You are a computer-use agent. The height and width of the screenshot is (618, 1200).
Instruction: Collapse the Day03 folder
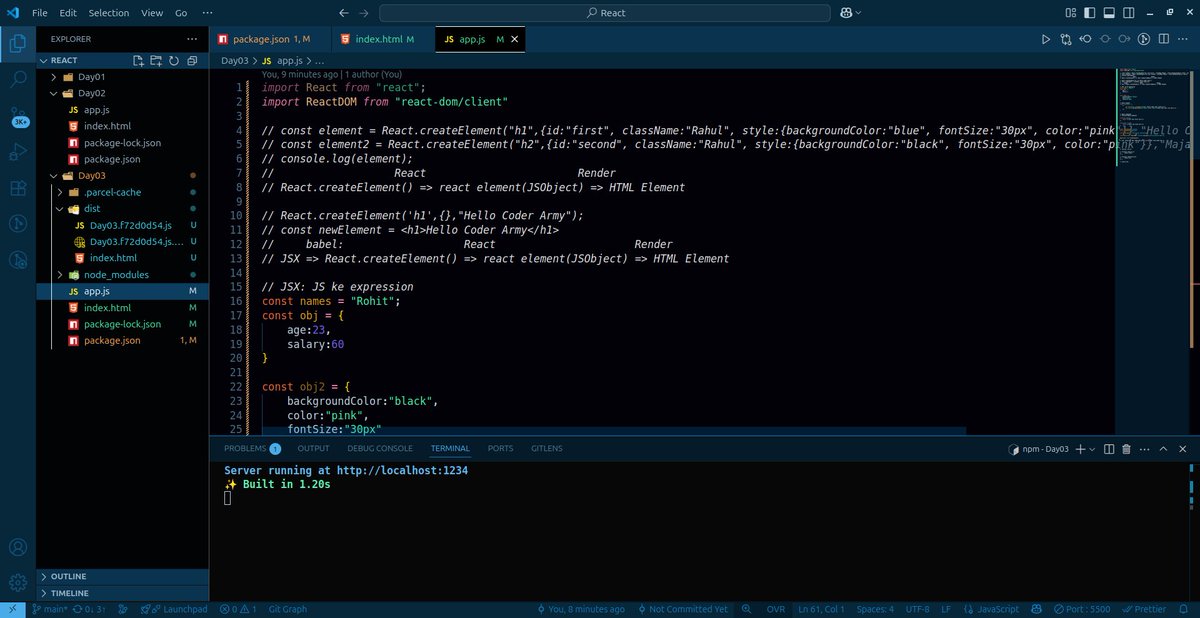54,176
